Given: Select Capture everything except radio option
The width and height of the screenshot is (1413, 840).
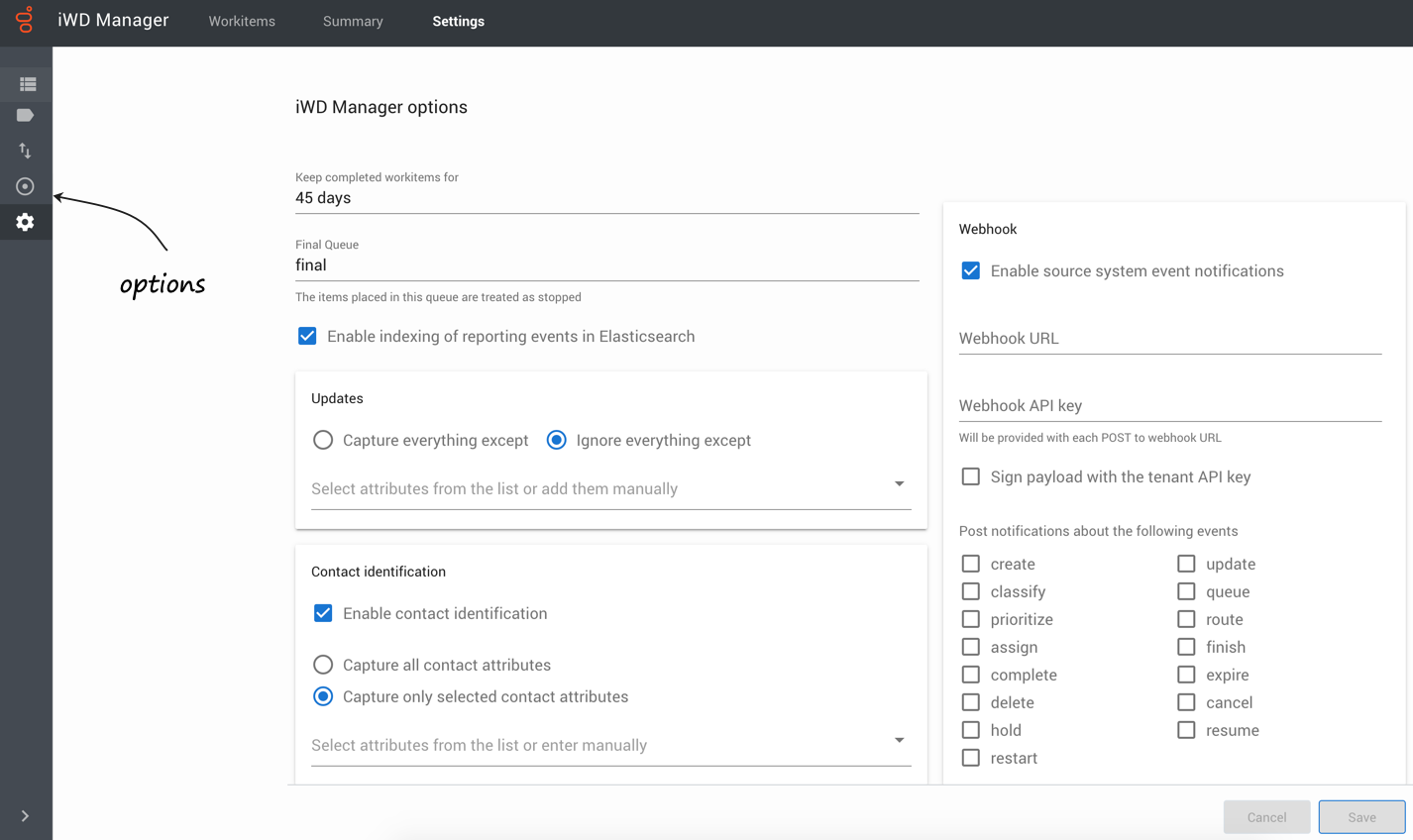Looking at the screenshot, I should (x=323, y=440).
